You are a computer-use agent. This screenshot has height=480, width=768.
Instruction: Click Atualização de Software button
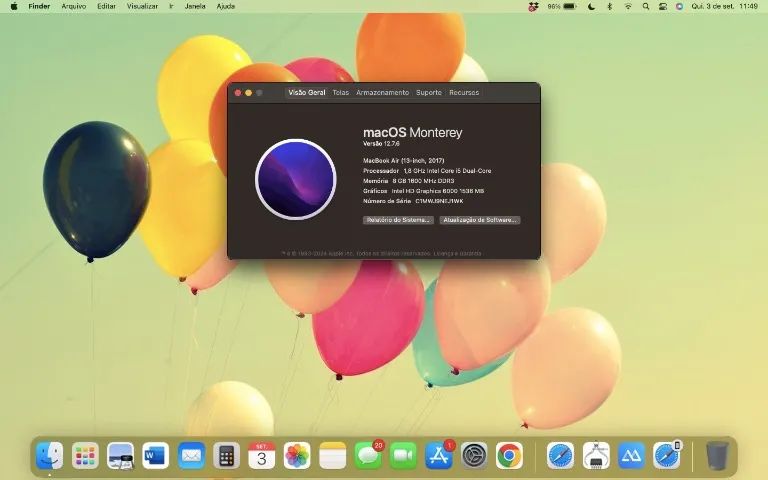(480, 220)
